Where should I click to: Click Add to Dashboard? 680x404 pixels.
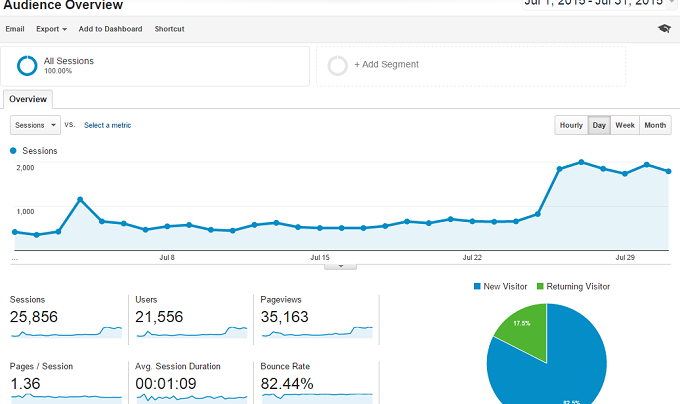pos(110,29)
